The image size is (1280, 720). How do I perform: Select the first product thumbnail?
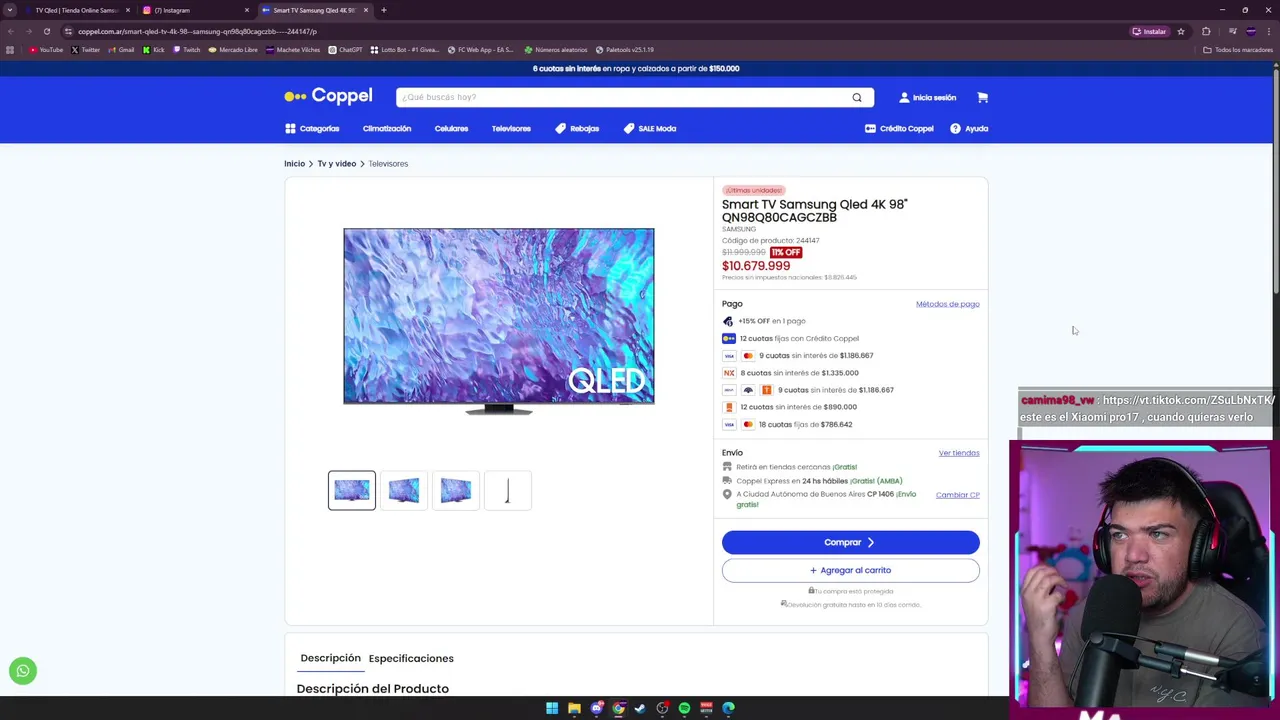click(352, 490)
